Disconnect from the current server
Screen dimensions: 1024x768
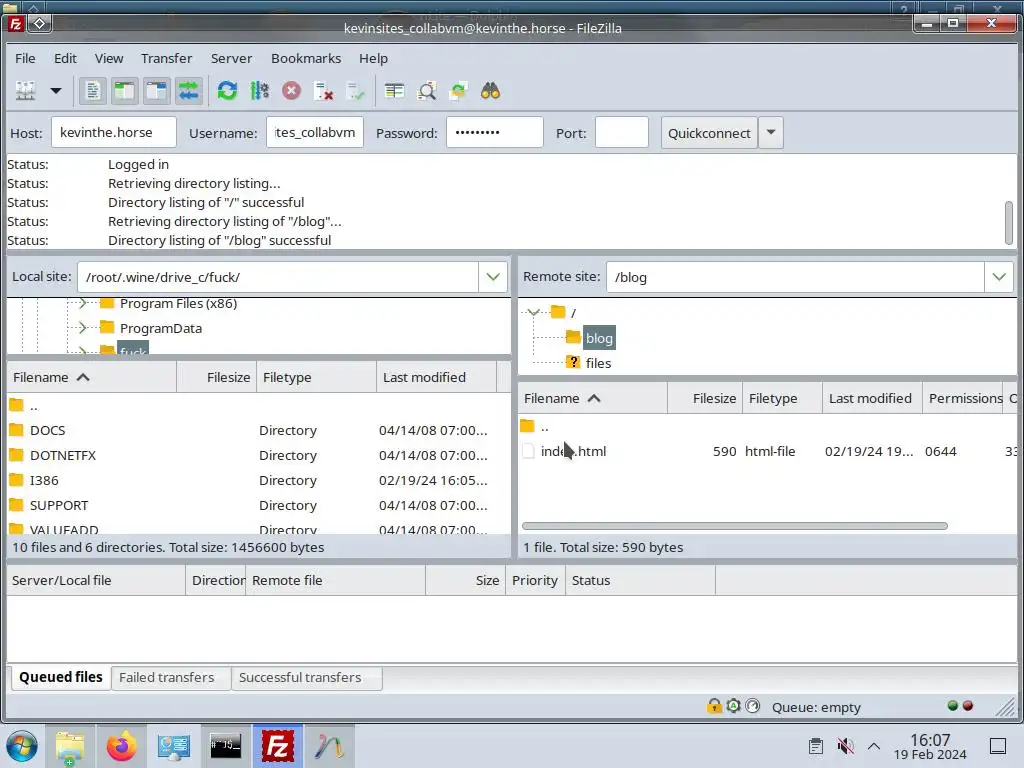(x=324, y=91)
